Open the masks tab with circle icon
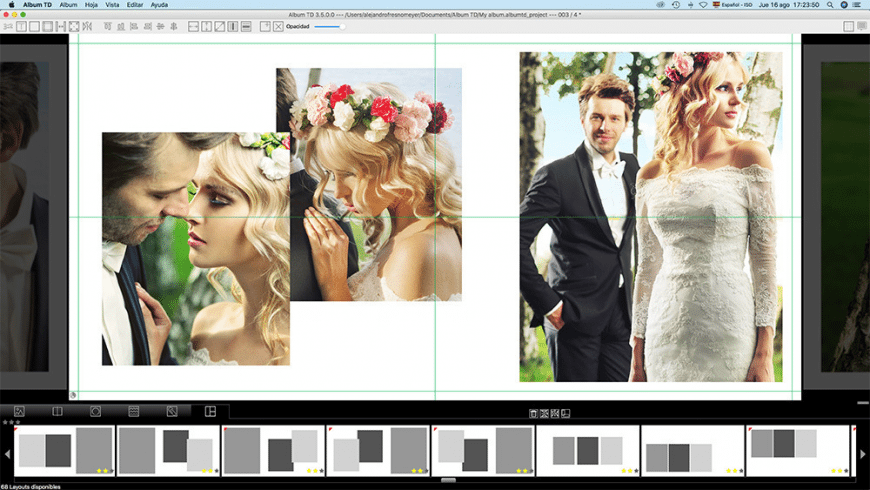Viewport: 870px width, 490px height. (x=95, y=411)
